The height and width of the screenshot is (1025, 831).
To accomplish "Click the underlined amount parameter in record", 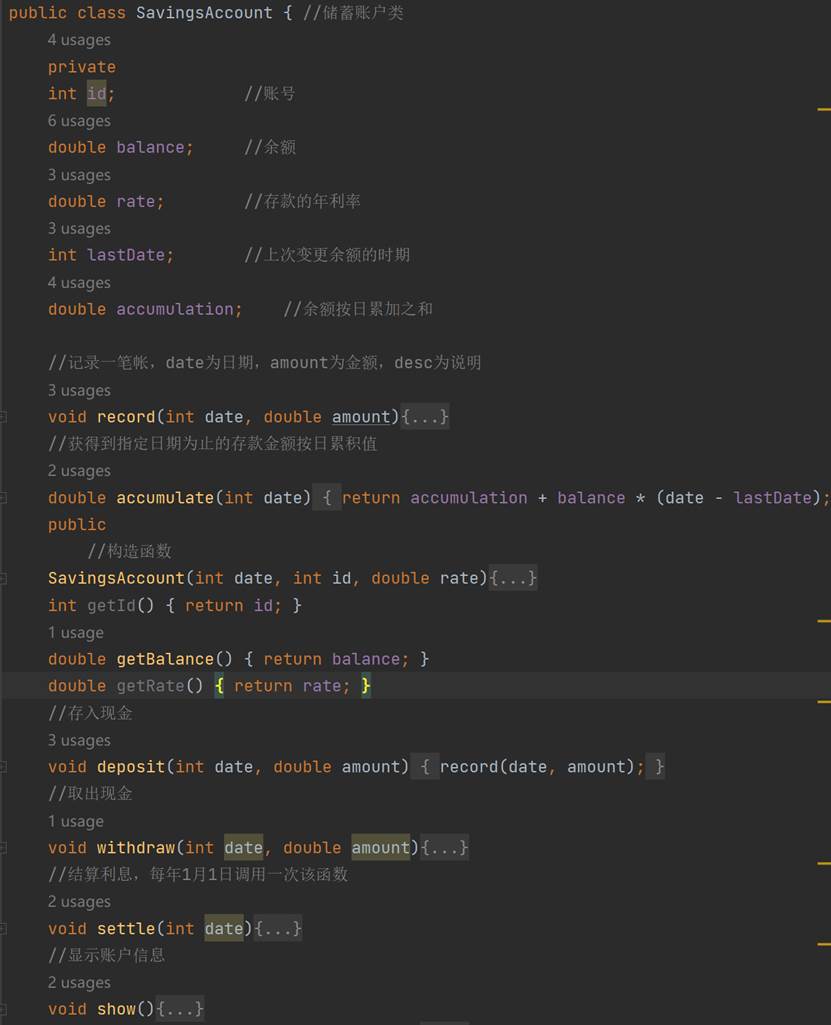I will (x=361, y=417).
